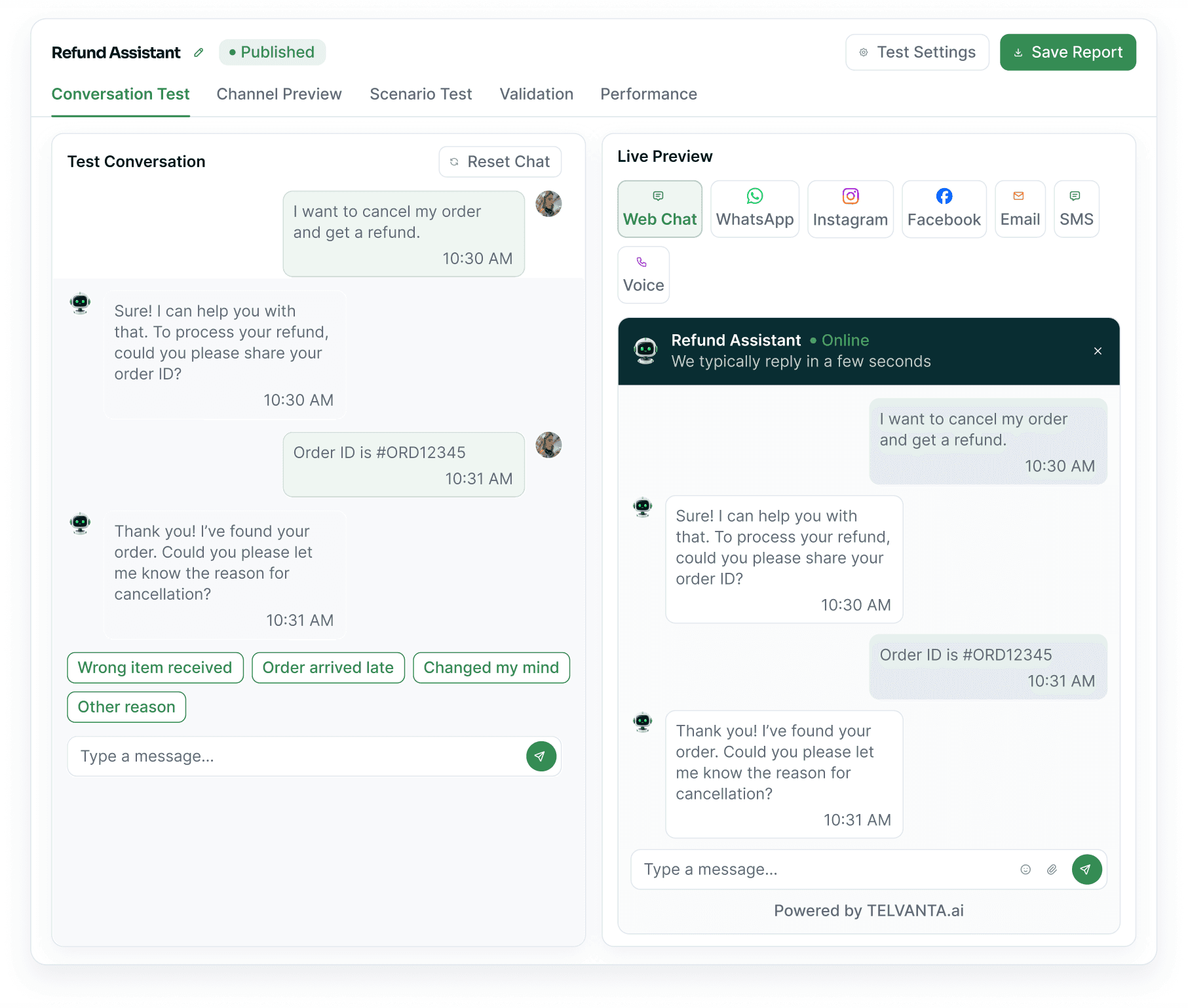
Task: Click bot avatar beside 'Thank you!' in Live Preview
Action: point(643,722)
